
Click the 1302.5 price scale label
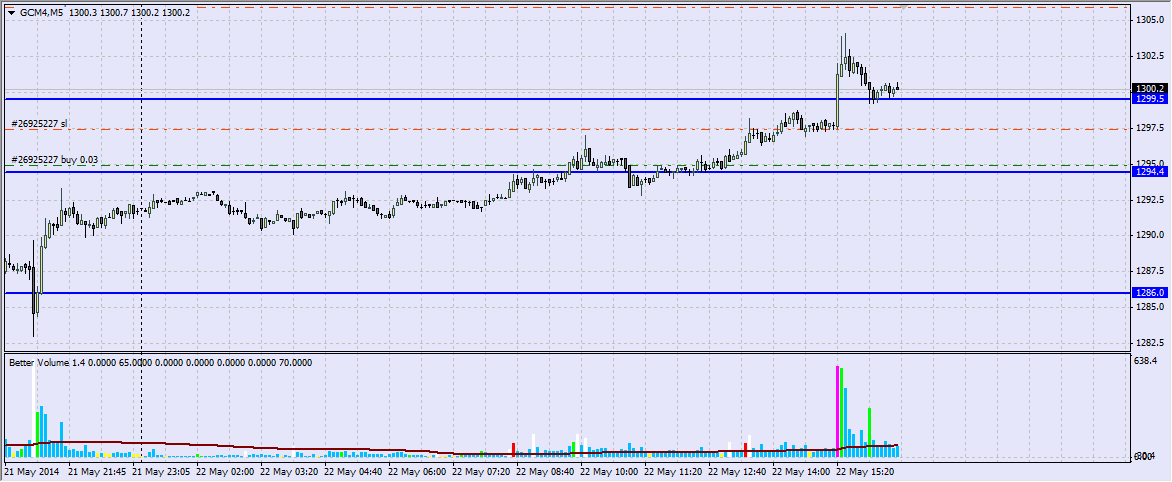click(x=1150, y=56)
